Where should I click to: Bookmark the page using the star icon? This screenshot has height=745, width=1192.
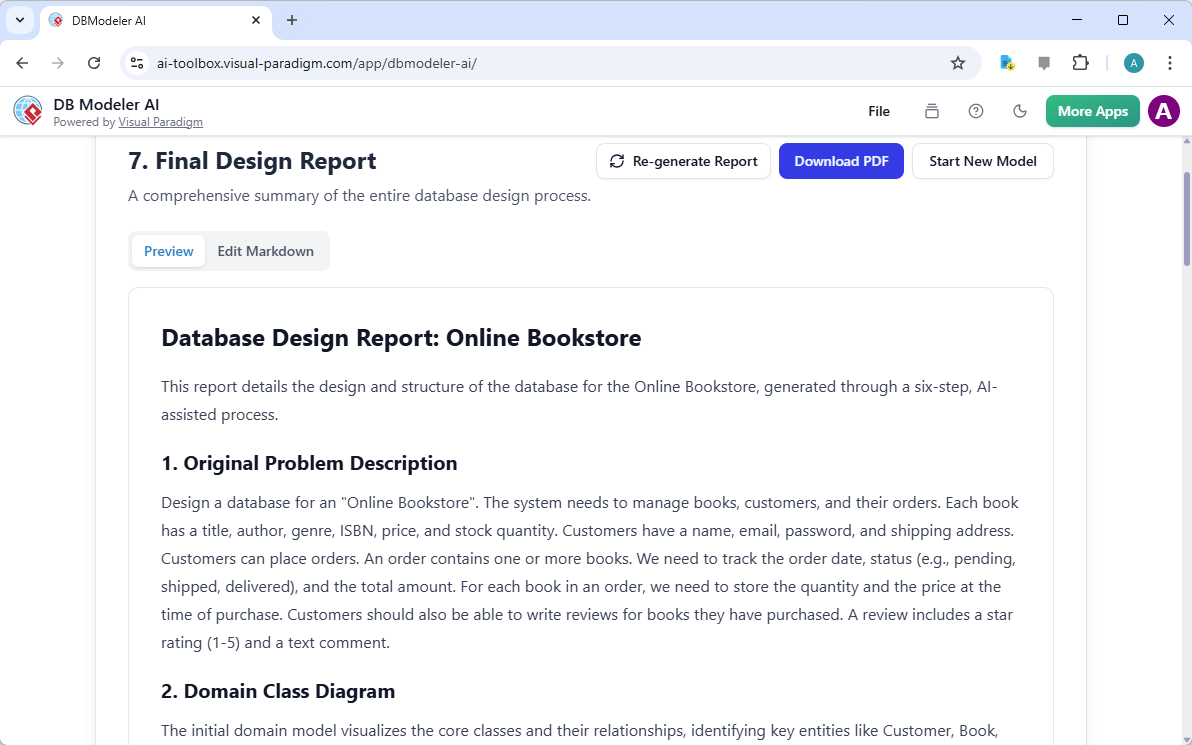[958, 62]
